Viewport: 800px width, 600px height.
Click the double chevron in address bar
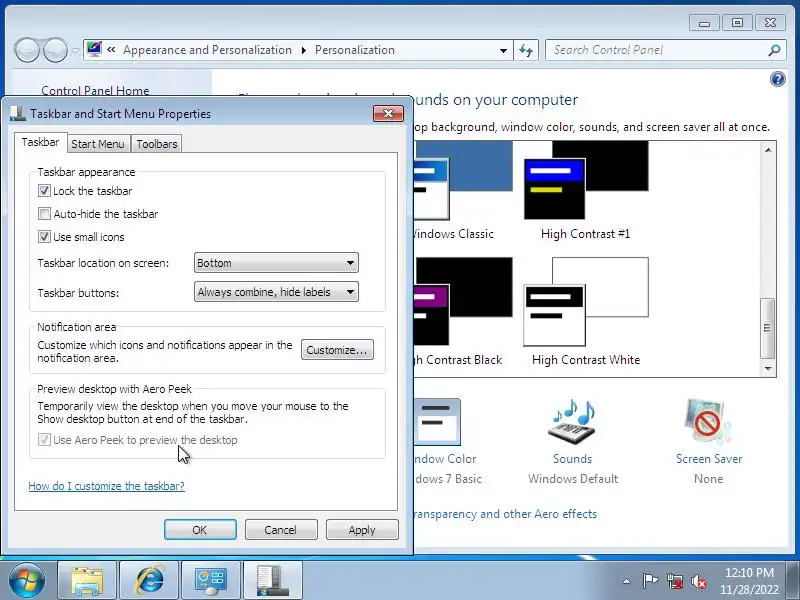click(111, 49)
